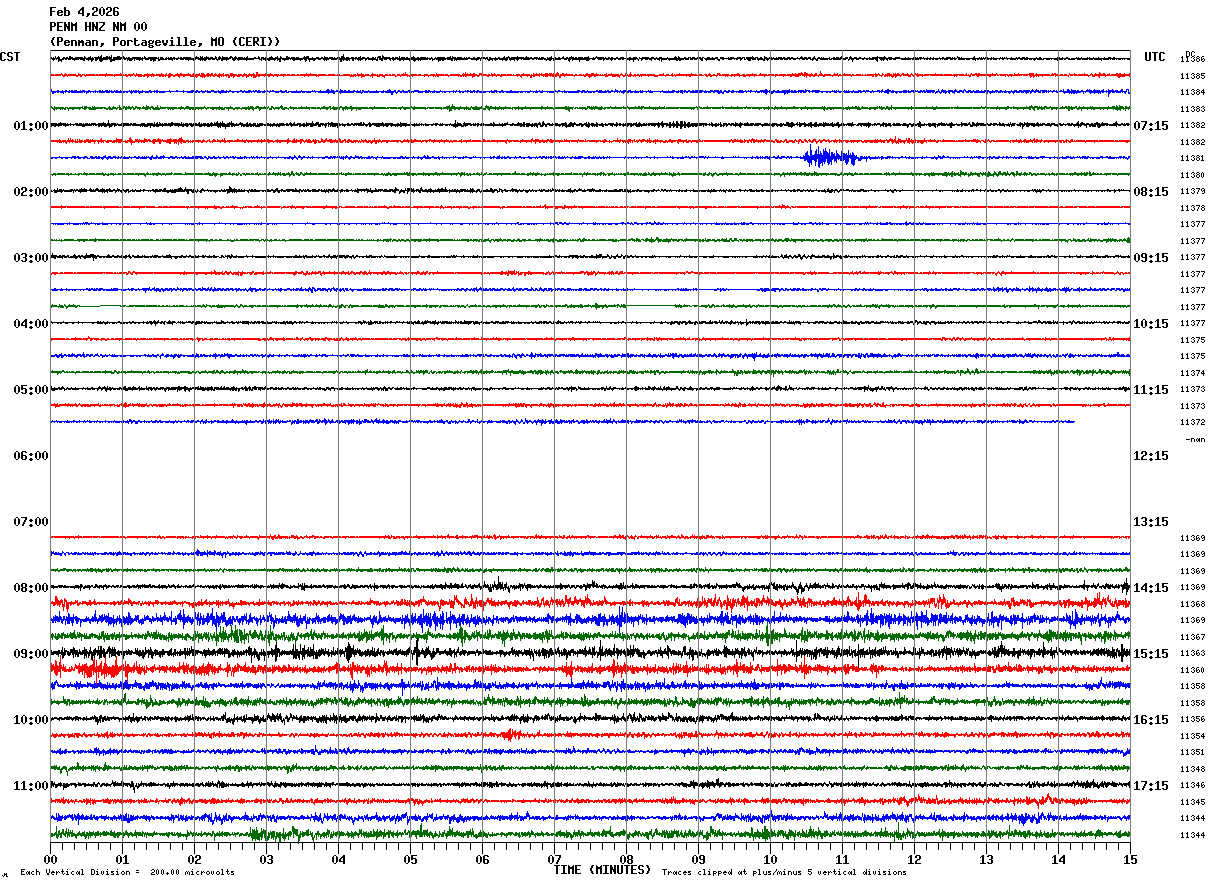Click the "11372" DC offset value

[x=1192, y=422]
